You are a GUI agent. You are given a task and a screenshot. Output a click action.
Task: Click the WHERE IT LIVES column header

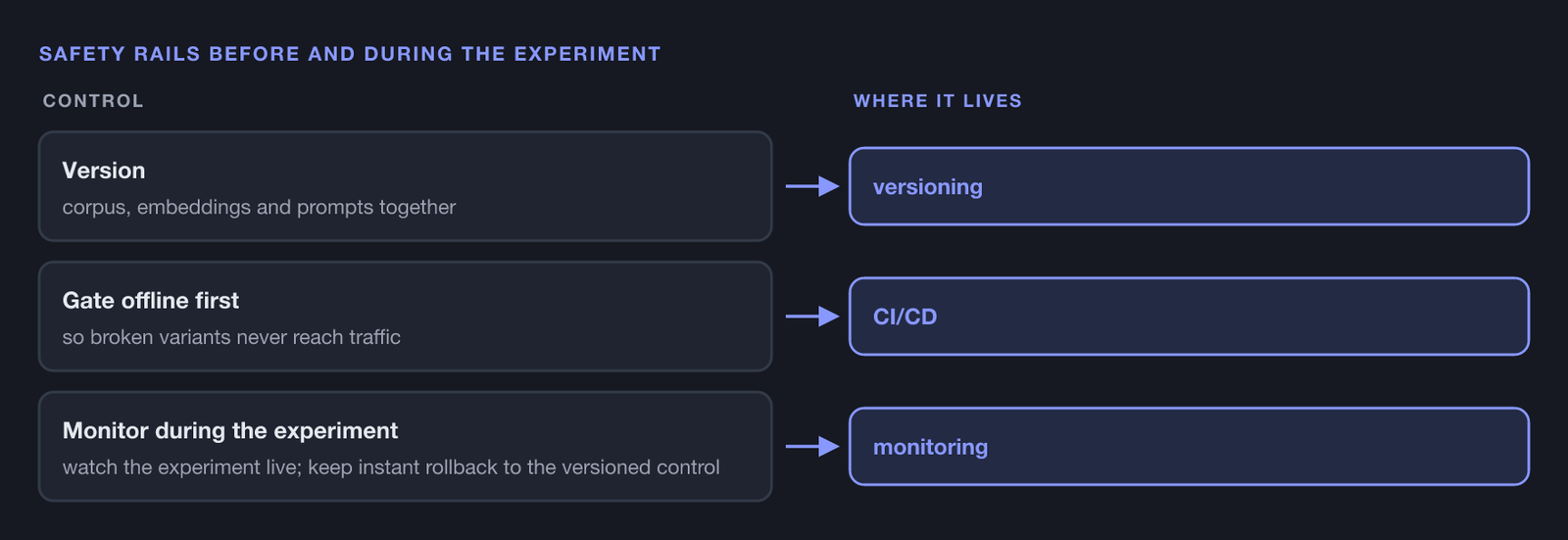pos(938,101)
